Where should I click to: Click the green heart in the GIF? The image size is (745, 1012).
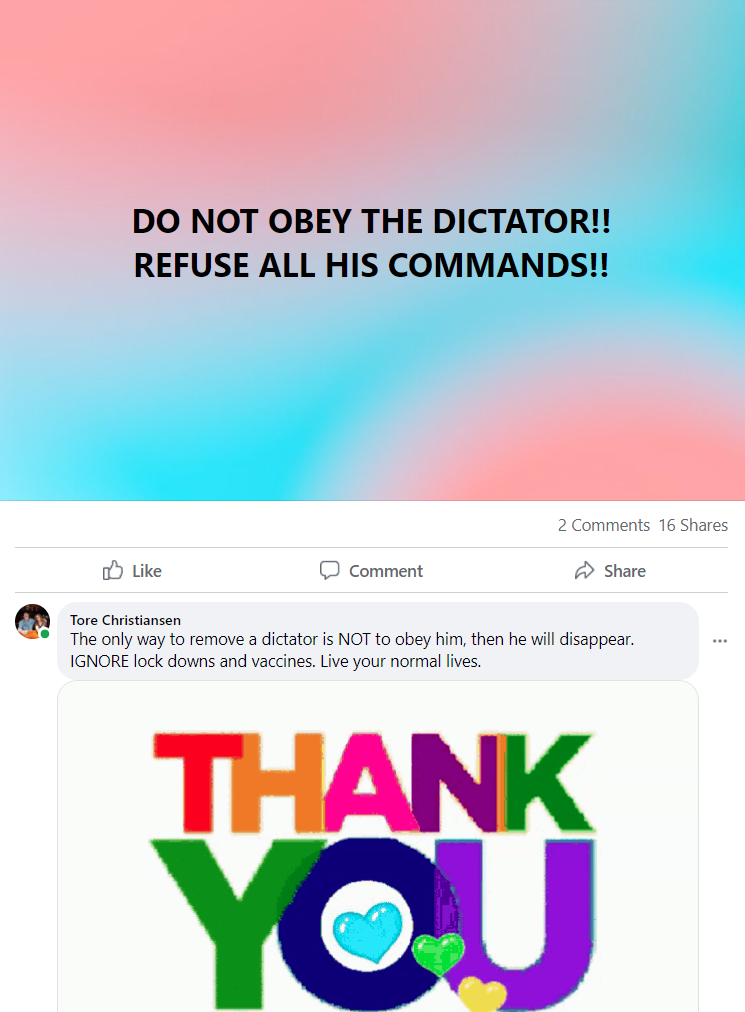(438, 953)
